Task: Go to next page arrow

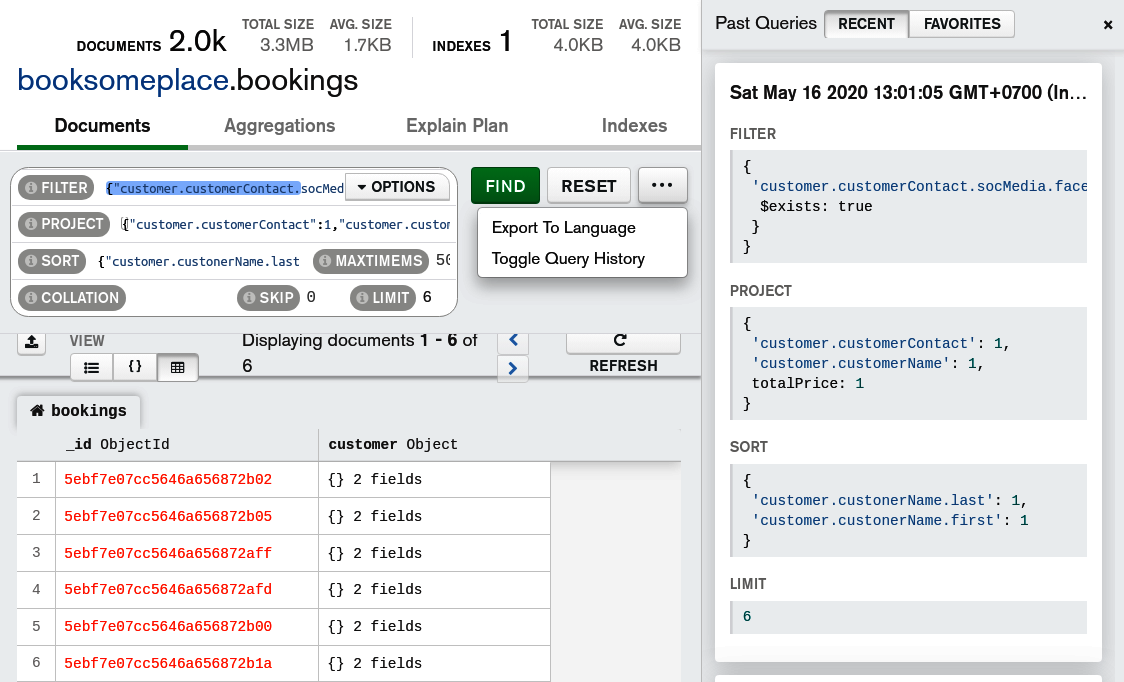Action: [512, 369]
